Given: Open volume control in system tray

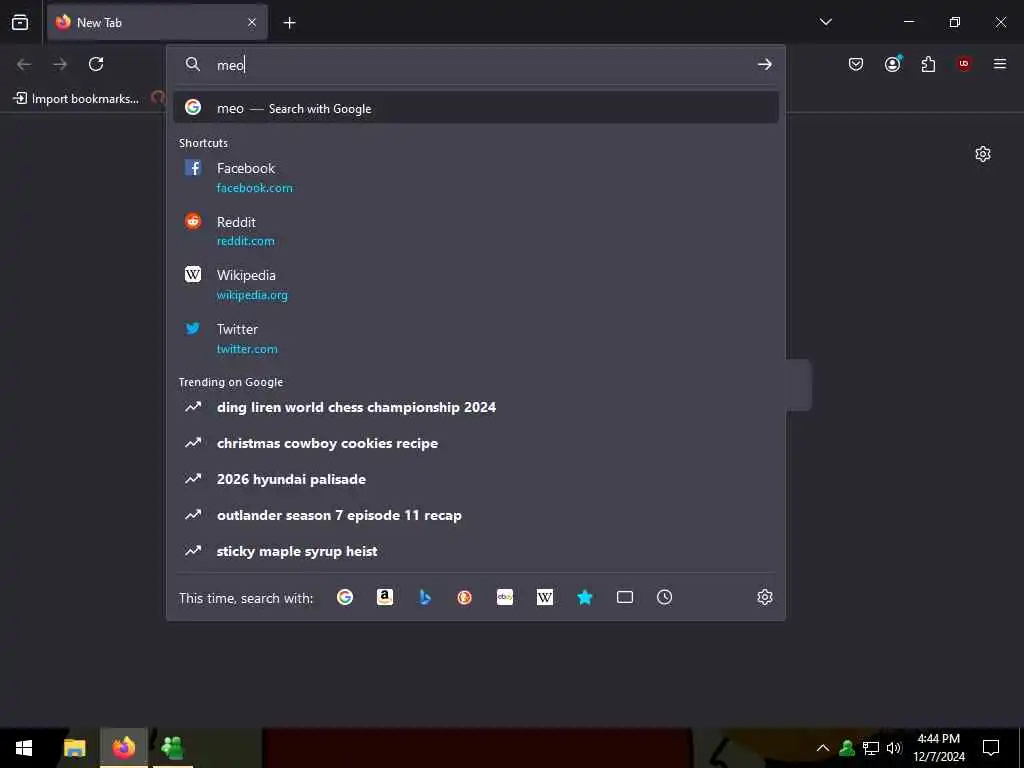Looking at the screenshot, I should (894, 748).
